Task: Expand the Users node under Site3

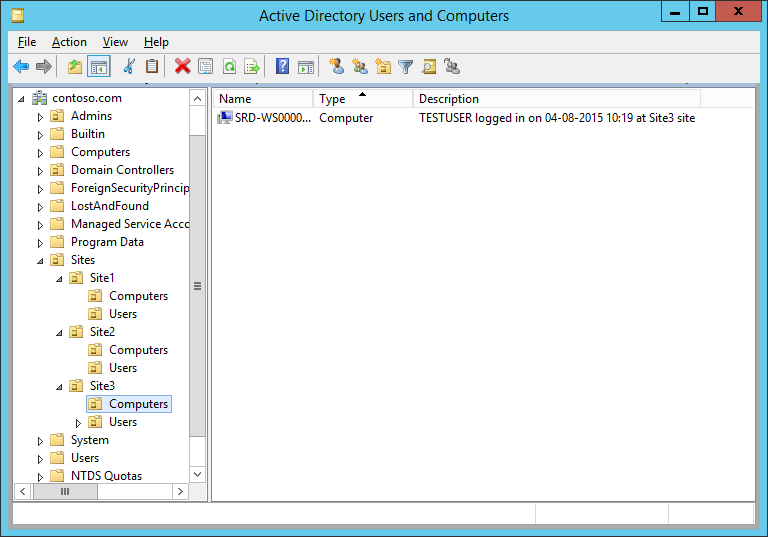Action: tap(78, 423)
